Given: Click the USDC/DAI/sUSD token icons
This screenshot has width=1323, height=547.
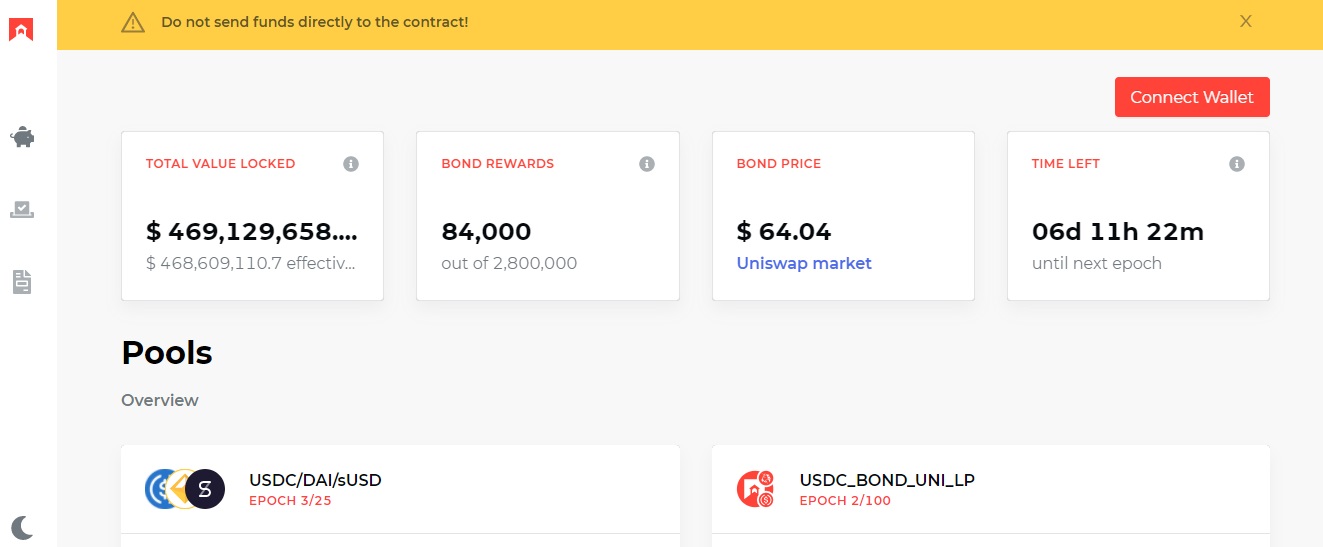Looking at the screenshot, I should click(185, 489).
